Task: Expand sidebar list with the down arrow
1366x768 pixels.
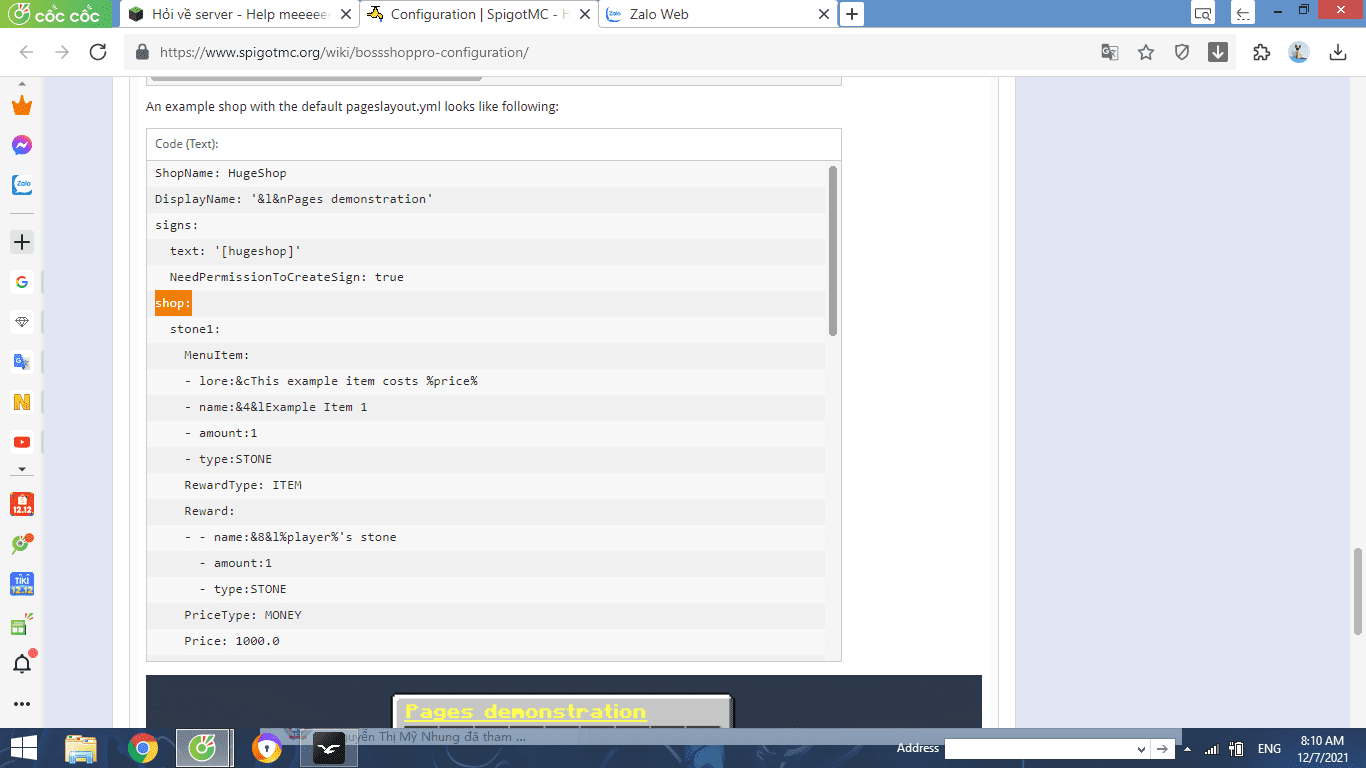Action: click(22, 469)
